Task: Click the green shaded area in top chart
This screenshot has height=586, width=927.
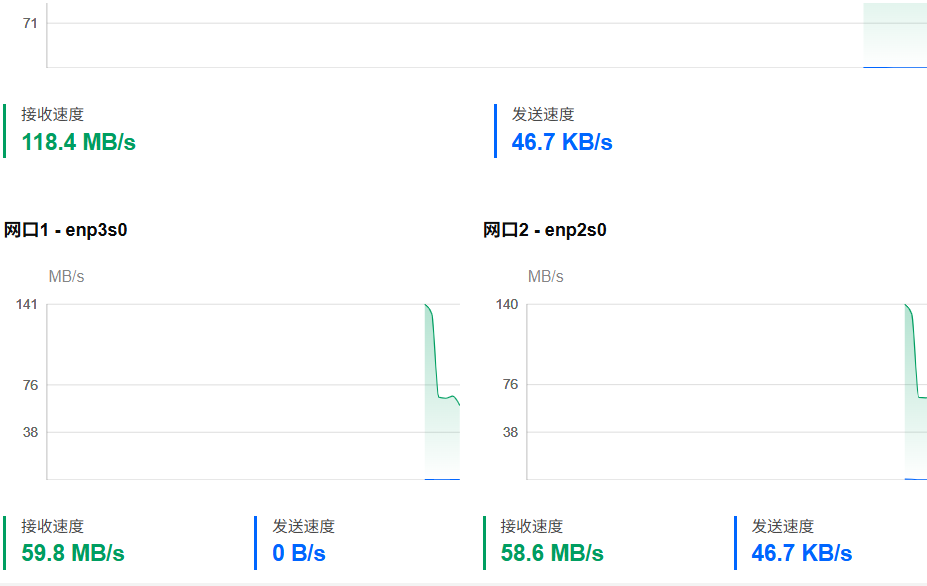Action: 895,35
